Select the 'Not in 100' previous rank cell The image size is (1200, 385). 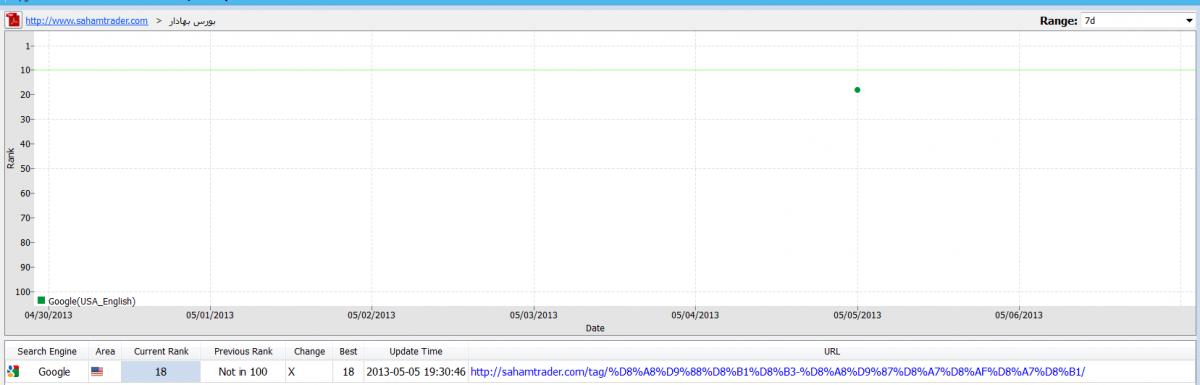pos(243,371)
